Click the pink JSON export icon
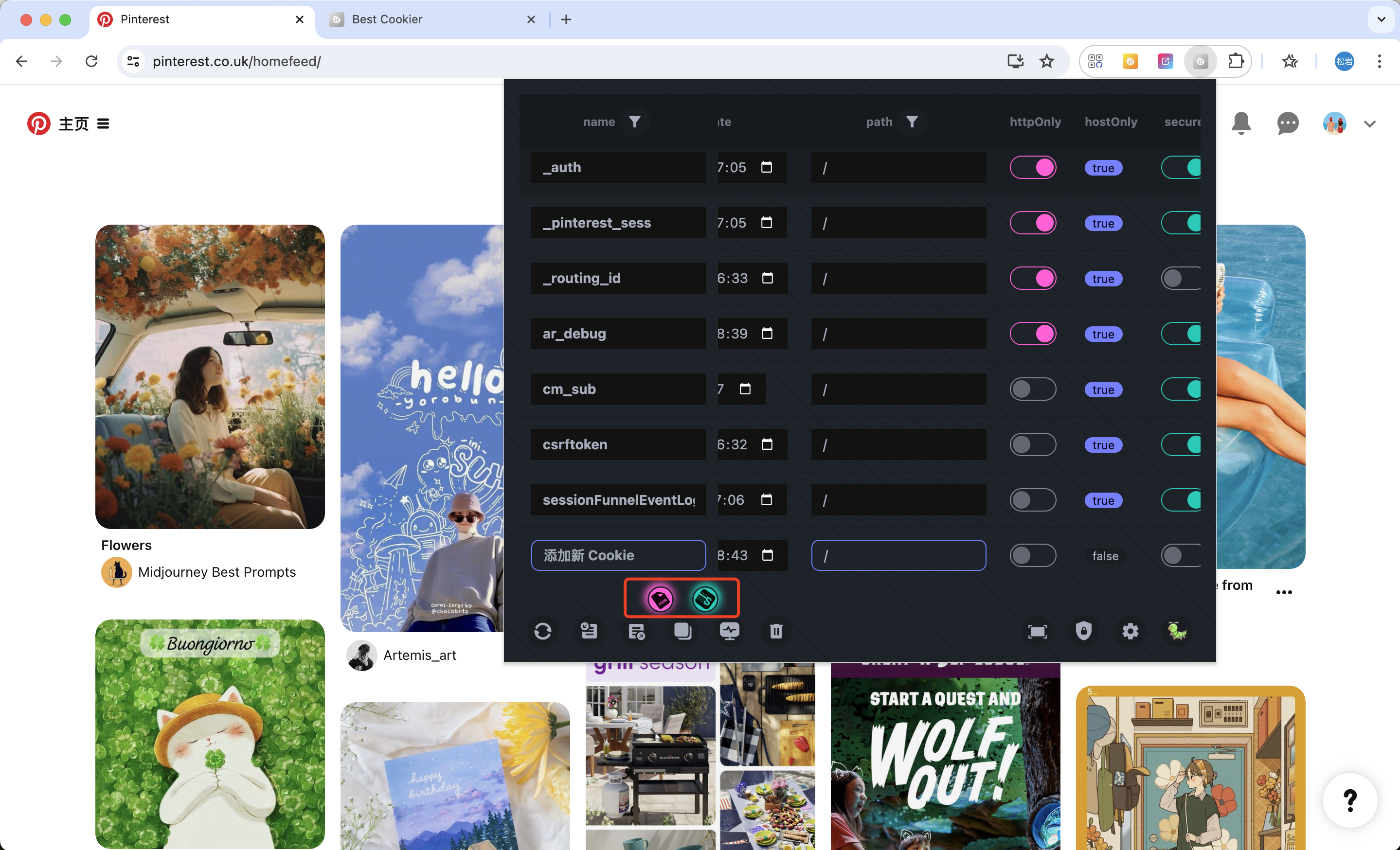1400x850 pixels. [x=660, y=599]
